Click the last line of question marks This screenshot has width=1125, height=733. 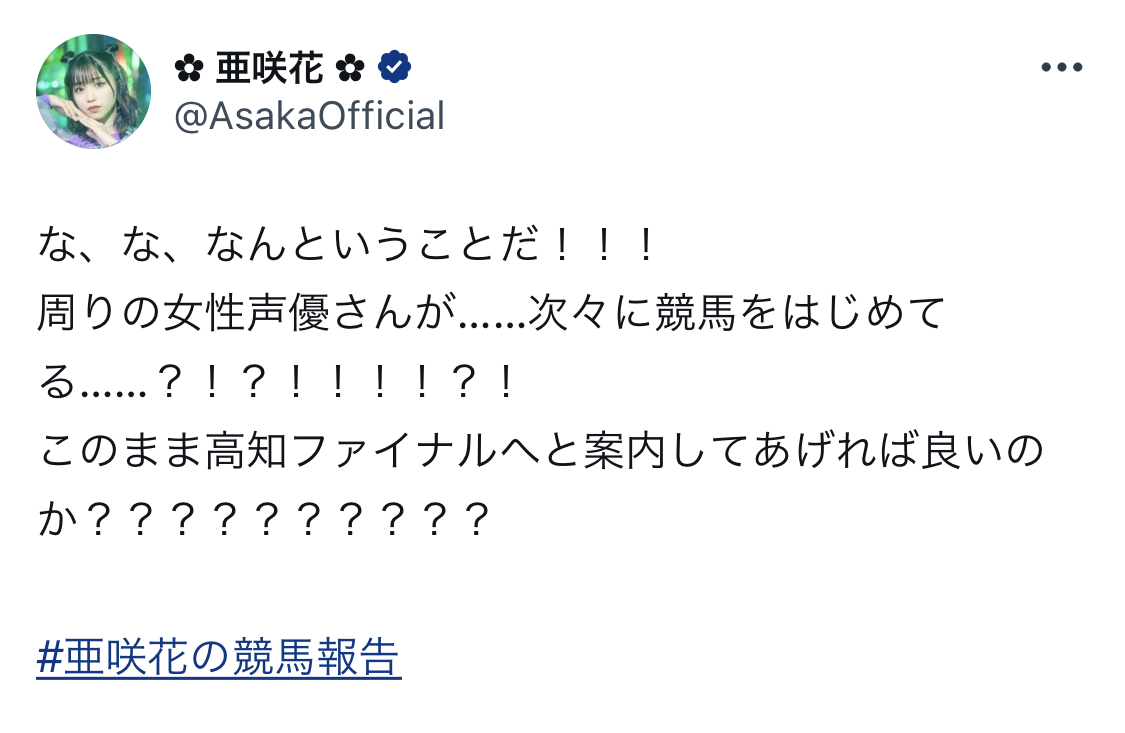pyautogui.click(x=265, y=520)
